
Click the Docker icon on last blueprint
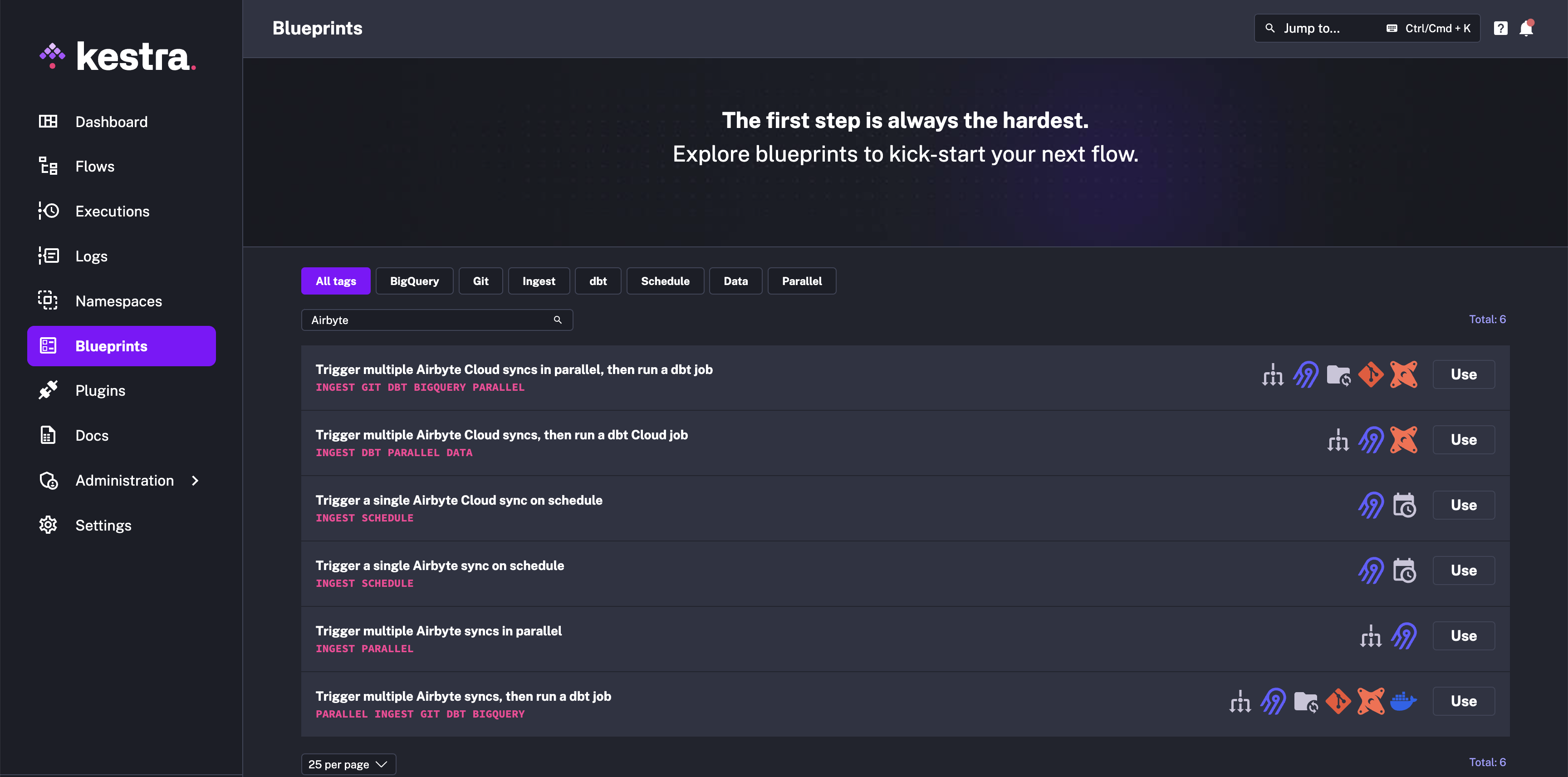[x=1403, y=701]
